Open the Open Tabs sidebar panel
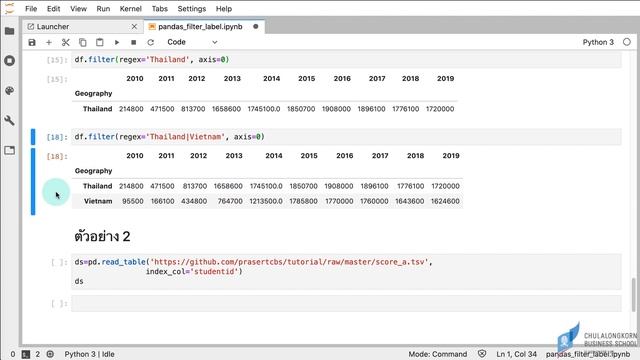The height and width of the screenshot is (360, 640). tap(9, 150)
